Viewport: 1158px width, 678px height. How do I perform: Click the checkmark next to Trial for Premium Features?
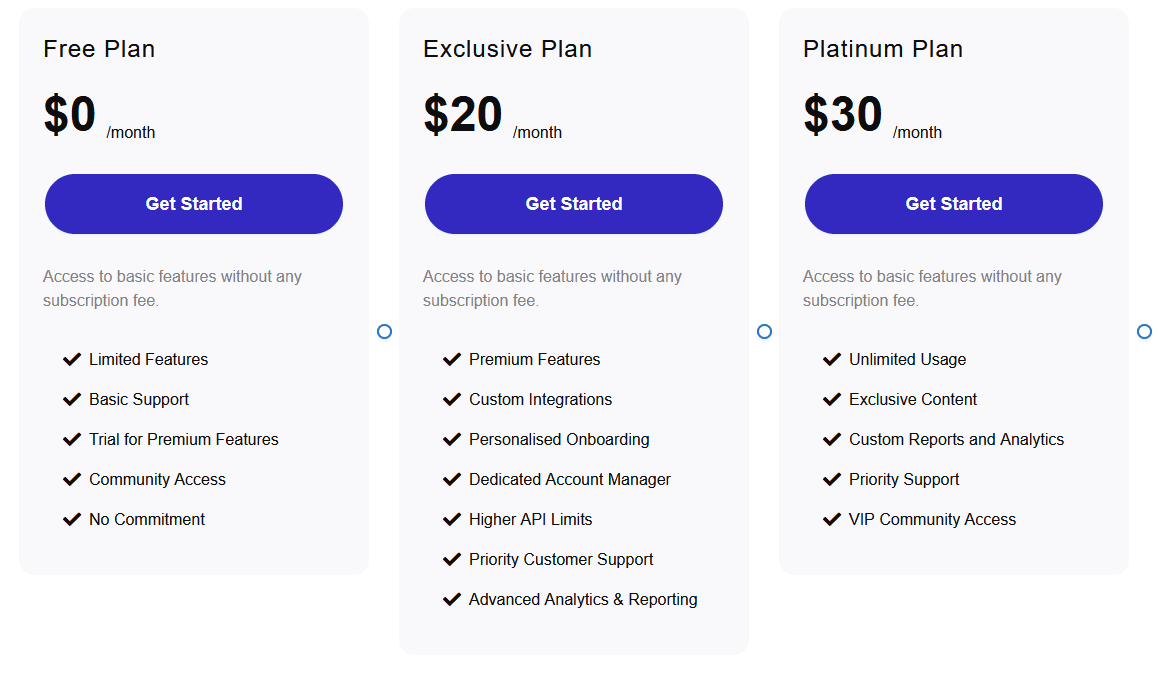coord(72,439)
